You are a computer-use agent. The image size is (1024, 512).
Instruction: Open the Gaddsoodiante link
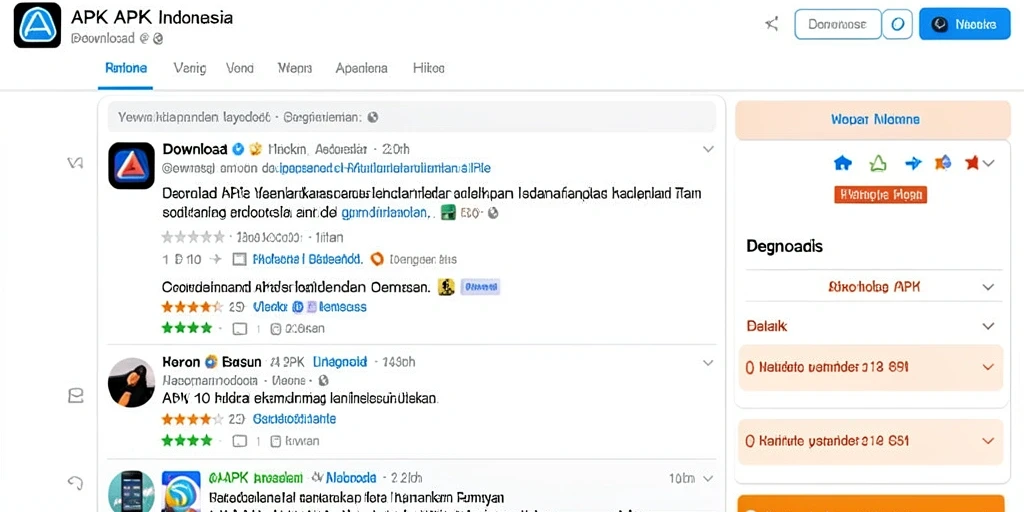click(294, 419)
